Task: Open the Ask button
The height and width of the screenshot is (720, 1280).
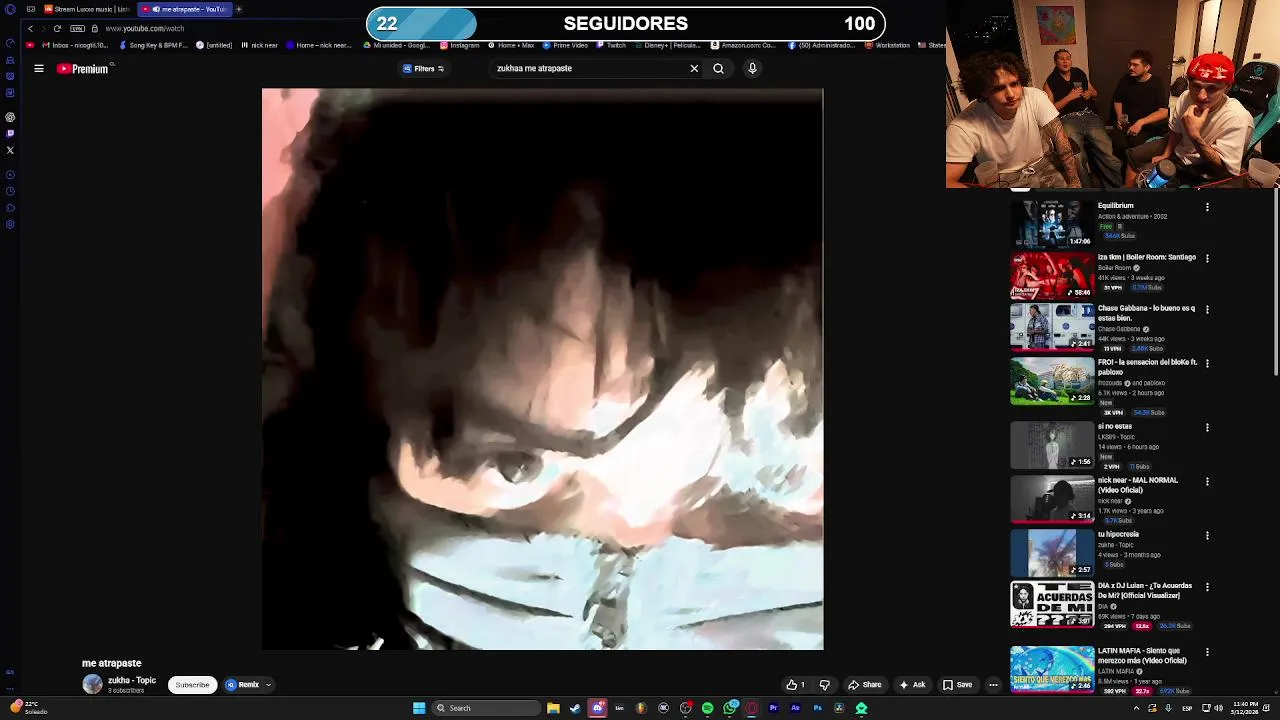Action: (912, 685)
